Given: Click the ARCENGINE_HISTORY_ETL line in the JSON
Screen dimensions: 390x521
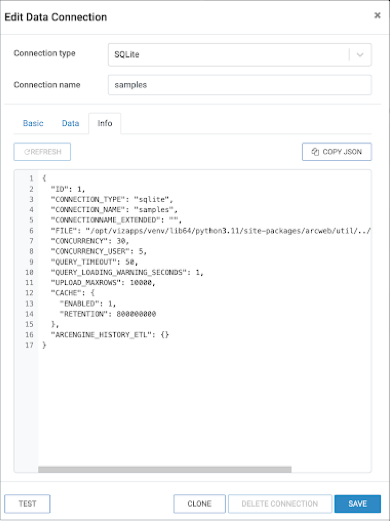Looking at the screenshot, I should pos(110,335).
